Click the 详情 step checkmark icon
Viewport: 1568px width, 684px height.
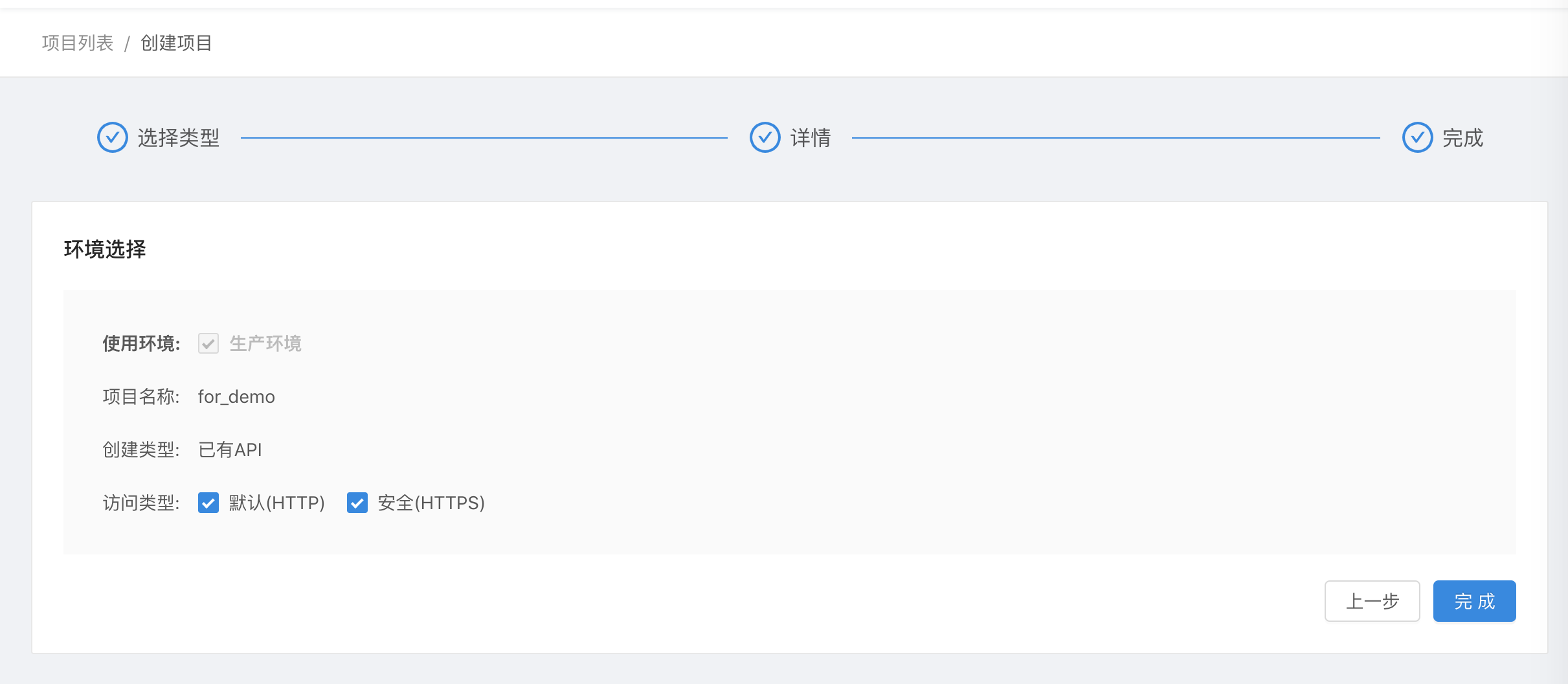point(765,137)
